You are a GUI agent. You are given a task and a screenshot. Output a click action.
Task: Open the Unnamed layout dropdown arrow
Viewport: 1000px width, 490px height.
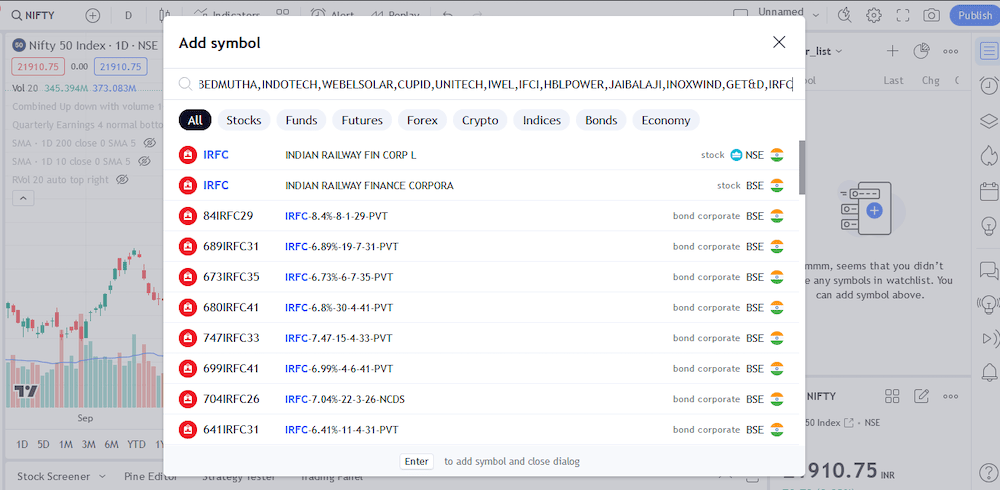pos(816,15)
